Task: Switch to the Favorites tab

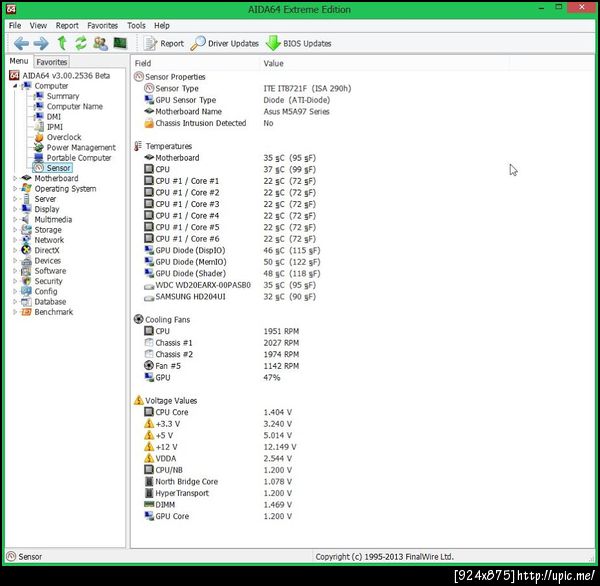Action: pos(52,62)
